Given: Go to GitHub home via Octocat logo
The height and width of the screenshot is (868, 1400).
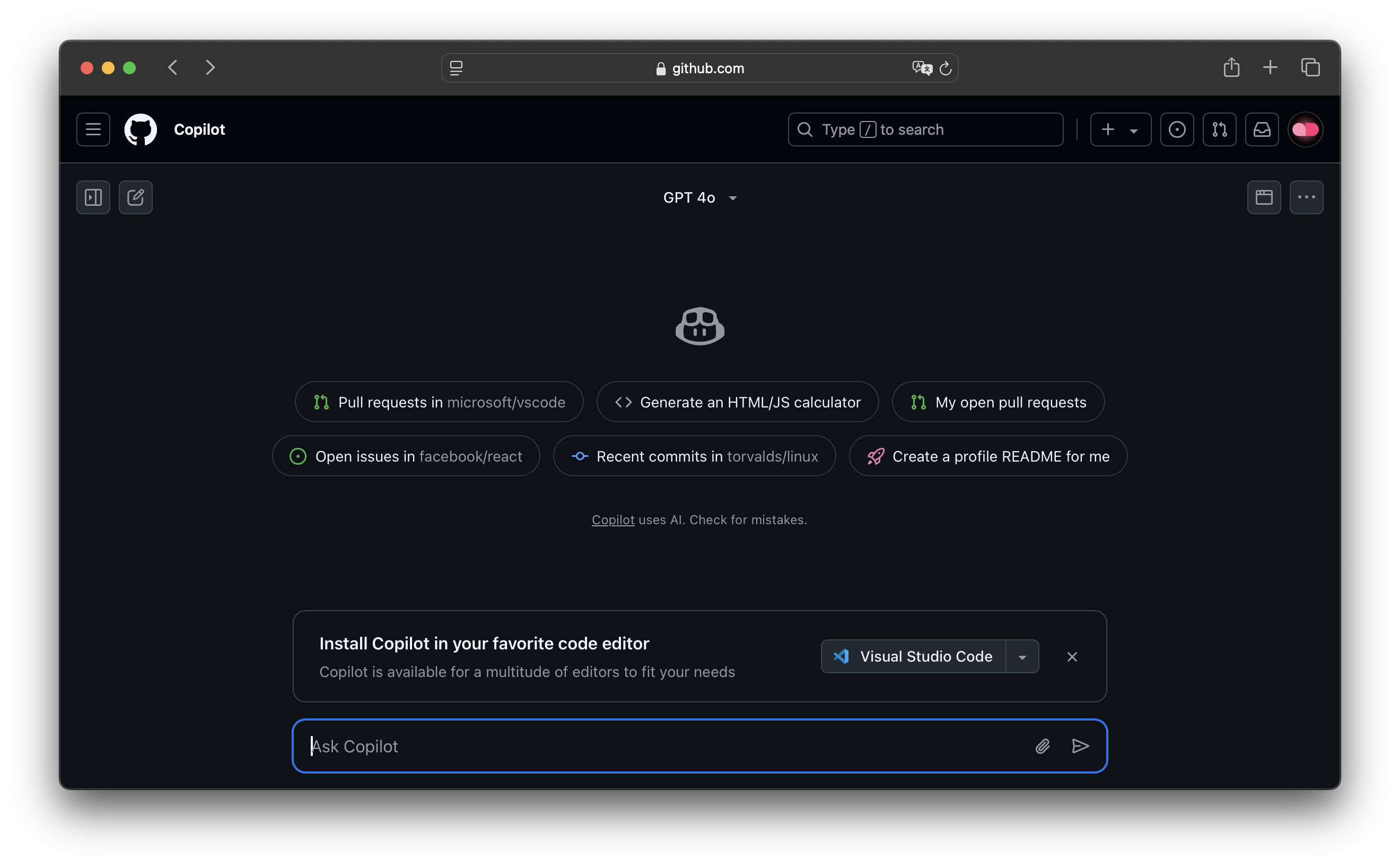Looking at the screenshot, I should coord(141,130).
